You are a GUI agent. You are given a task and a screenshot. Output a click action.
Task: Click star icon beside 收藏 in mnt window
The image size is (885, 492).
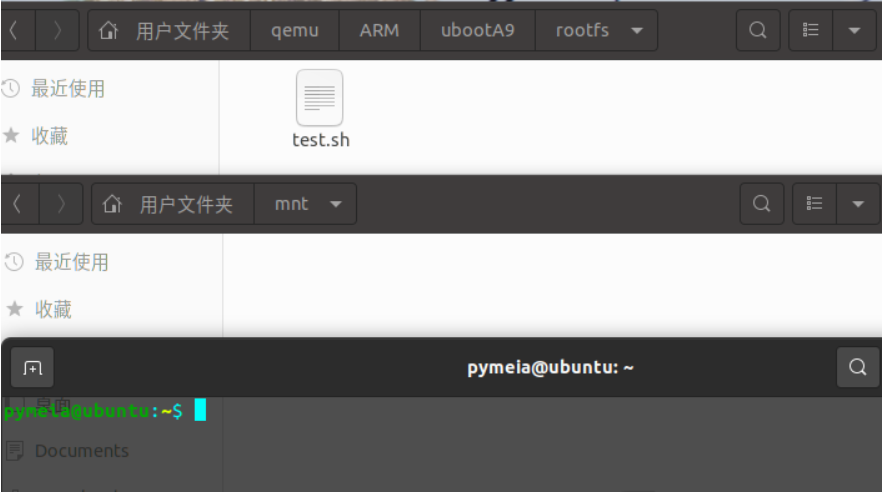coord(15,309)
